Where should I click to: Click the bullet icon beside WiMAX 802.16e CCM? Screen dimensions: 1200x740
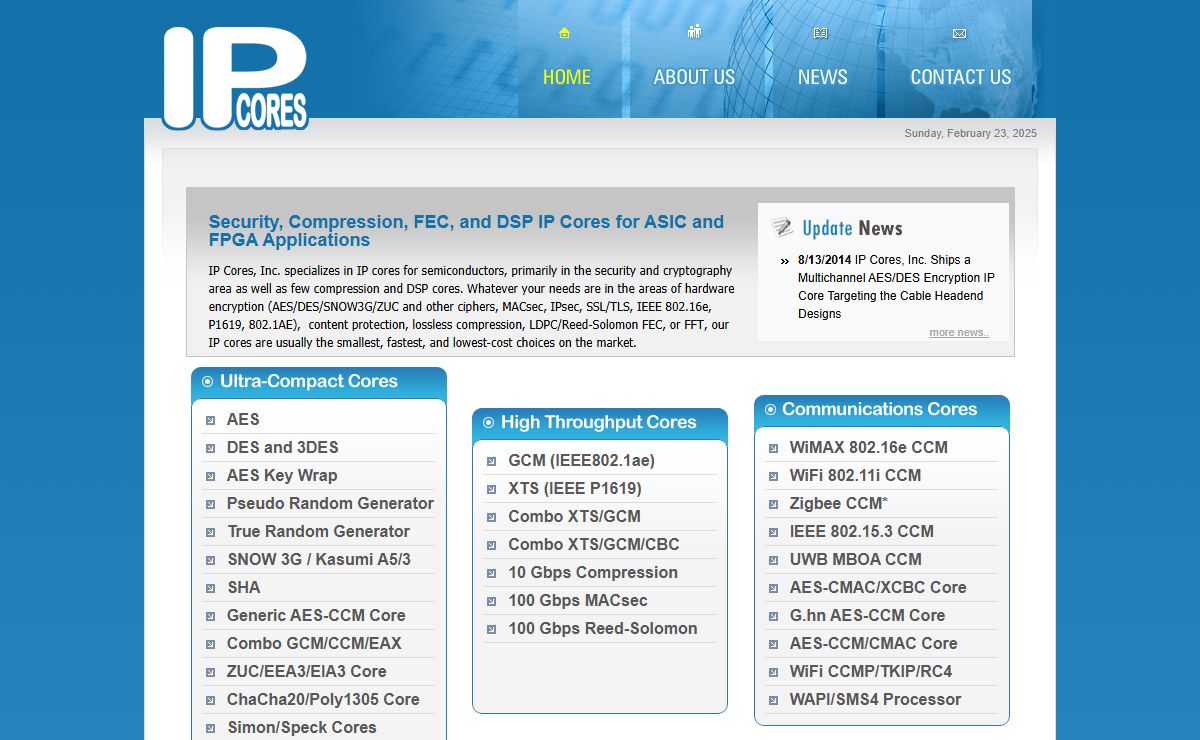tap(773, 449)
